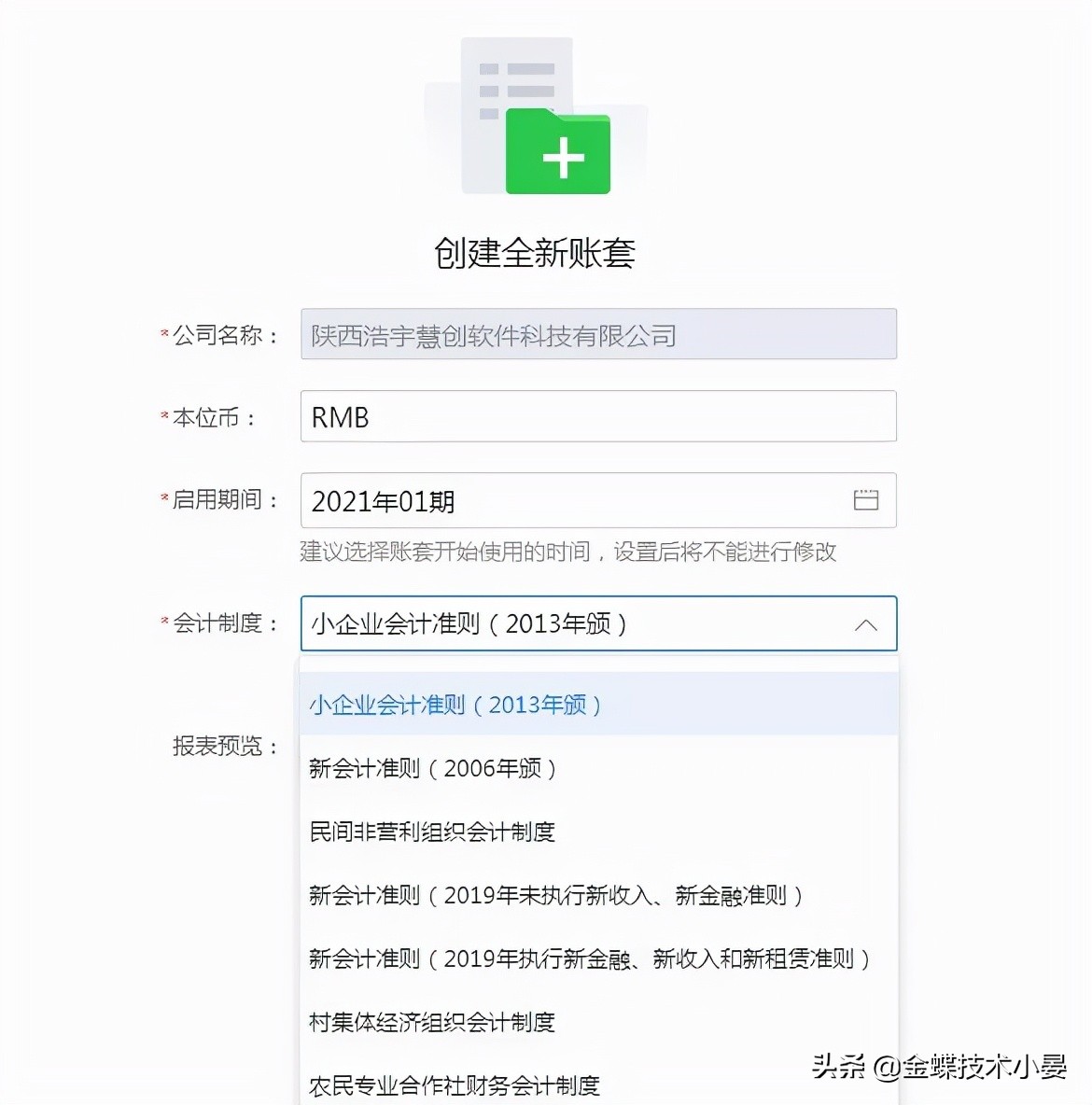Click the plus symbol on the green folder

coord(561,159)
